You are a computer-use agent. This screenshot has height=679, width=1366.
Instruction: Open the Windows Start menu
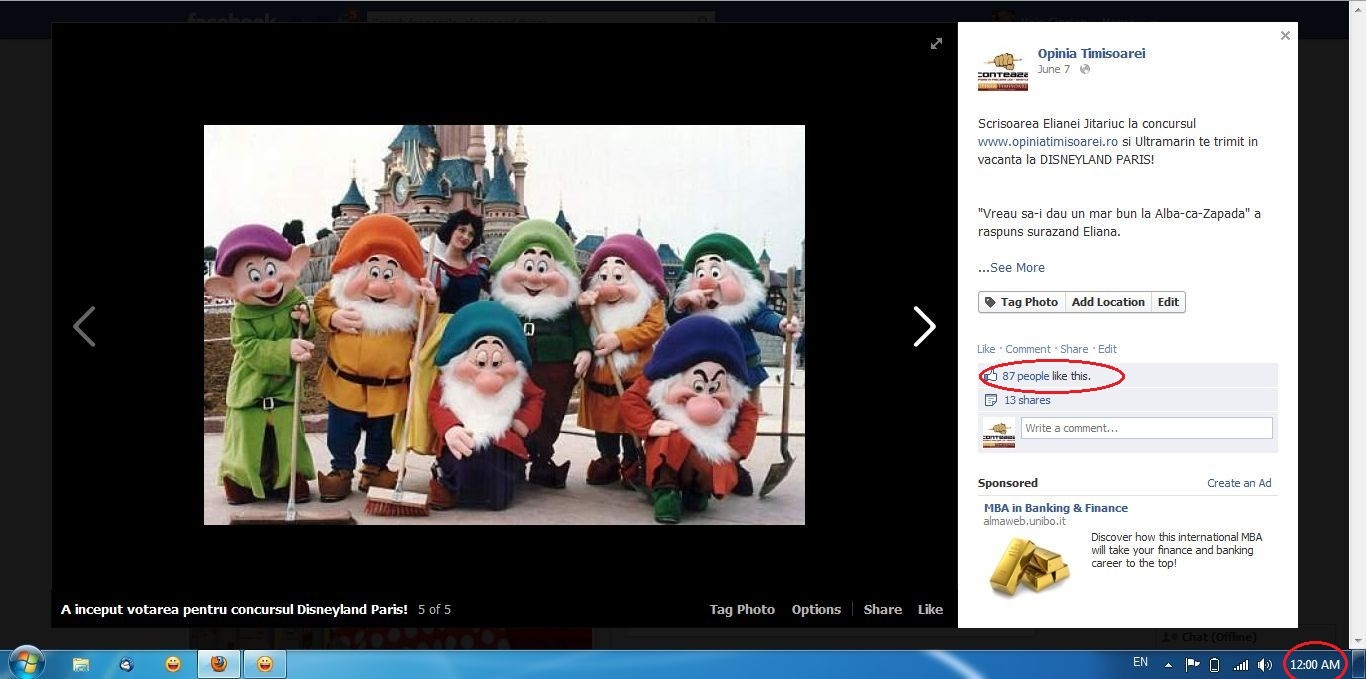(x=26, y=663)
